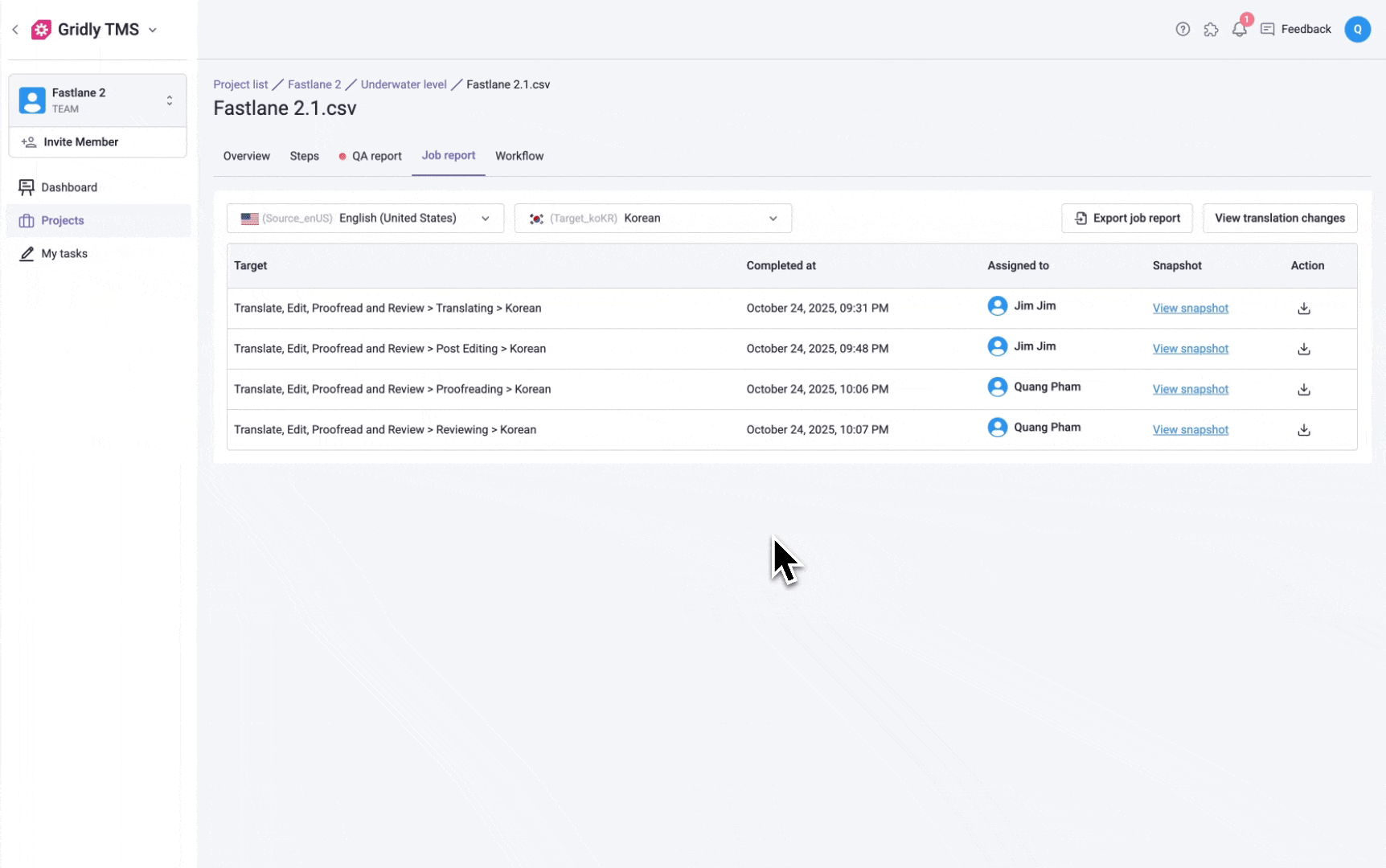Open View snapshot for Proofreading row

point(1190,390)
